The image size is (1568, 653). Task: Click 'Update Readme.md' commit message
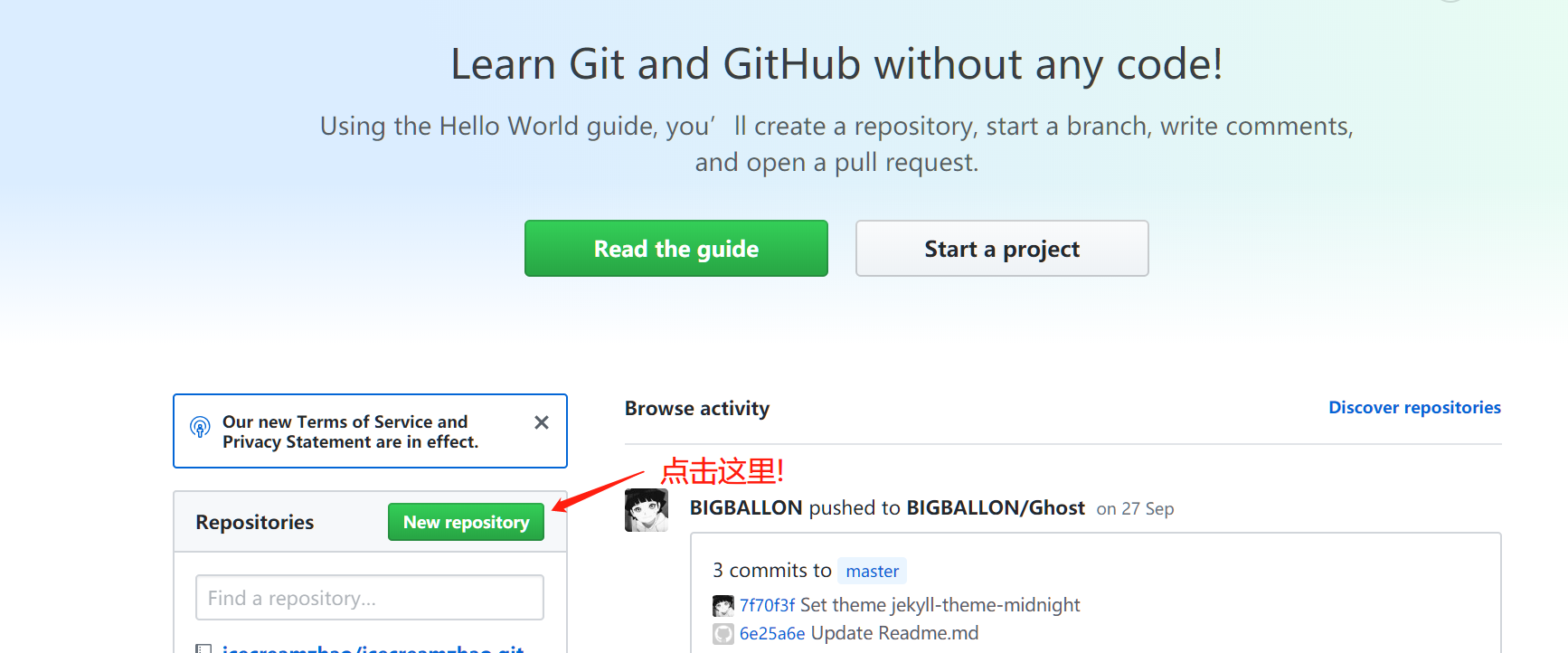click(894, 634)
